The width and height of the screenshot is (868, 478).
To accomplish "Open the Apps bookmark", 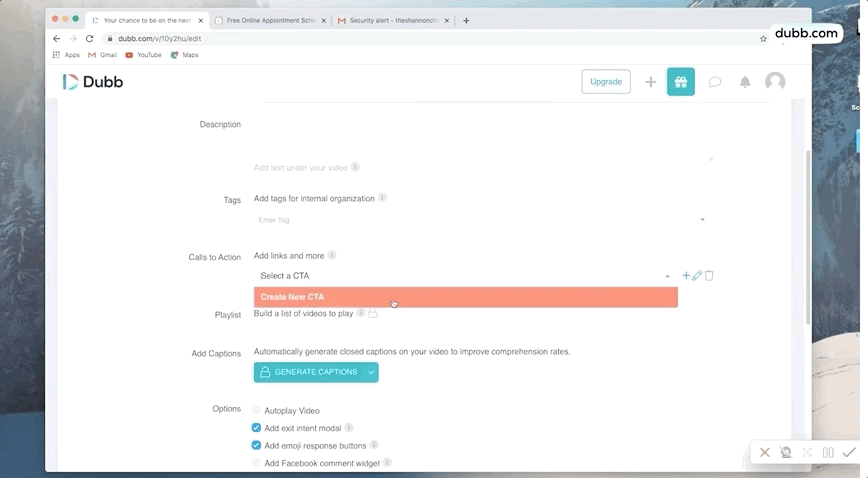I will (x=66, y=55).
